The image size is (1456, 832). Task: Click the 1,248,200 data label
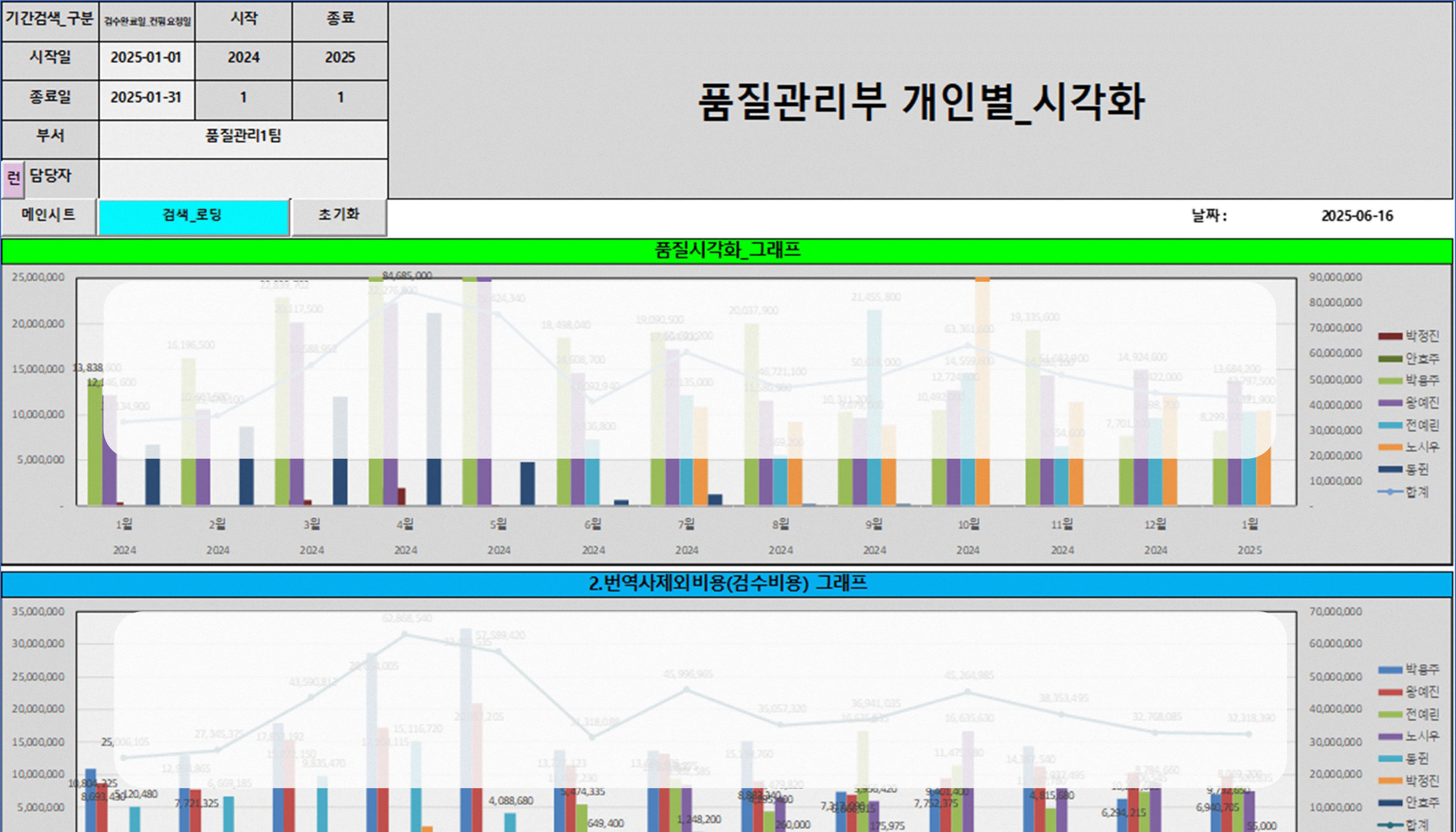[699, 820]
